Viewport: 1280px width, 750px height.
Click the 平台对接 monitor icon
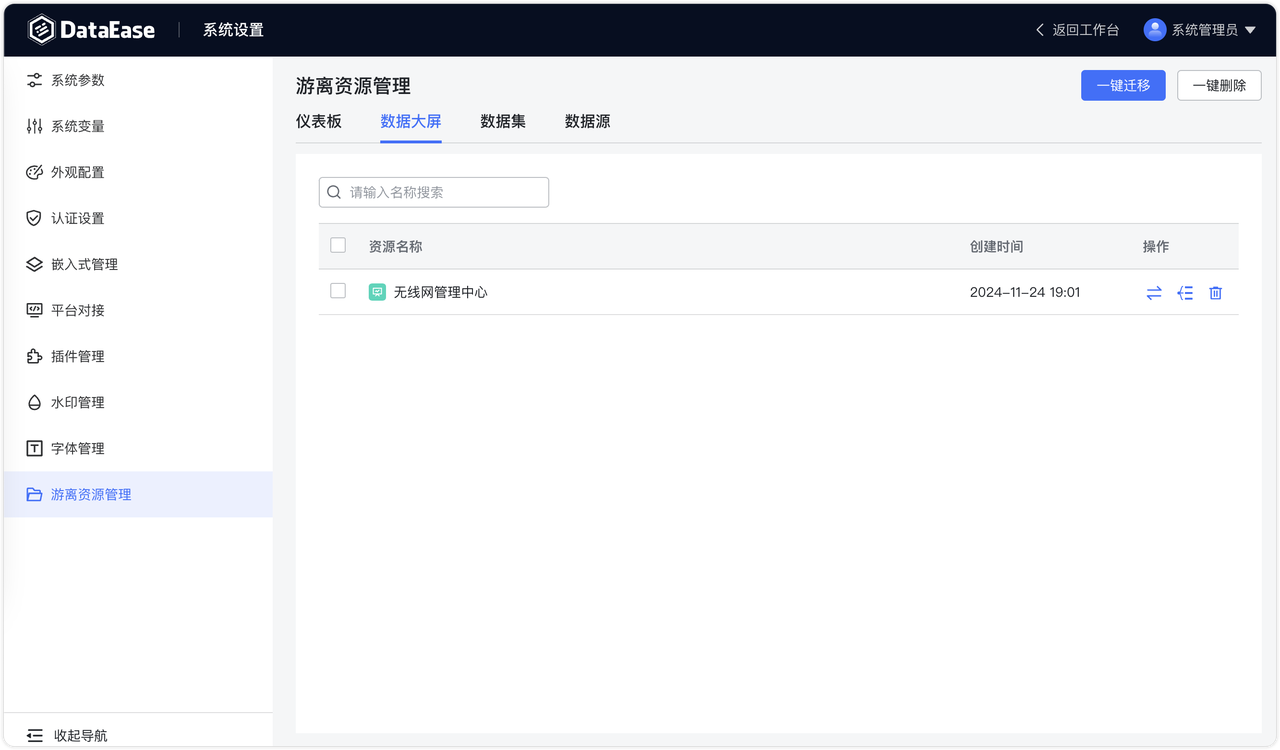pos(34,310)
